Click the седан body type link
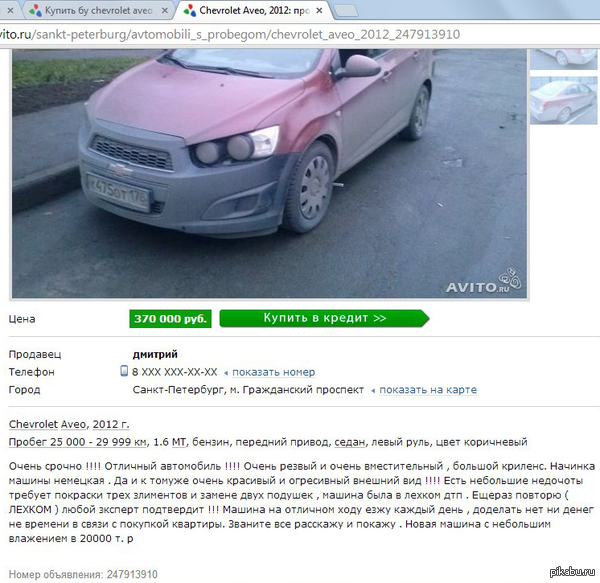This screenshot has width=600, height=583. (x=350, y=442)
